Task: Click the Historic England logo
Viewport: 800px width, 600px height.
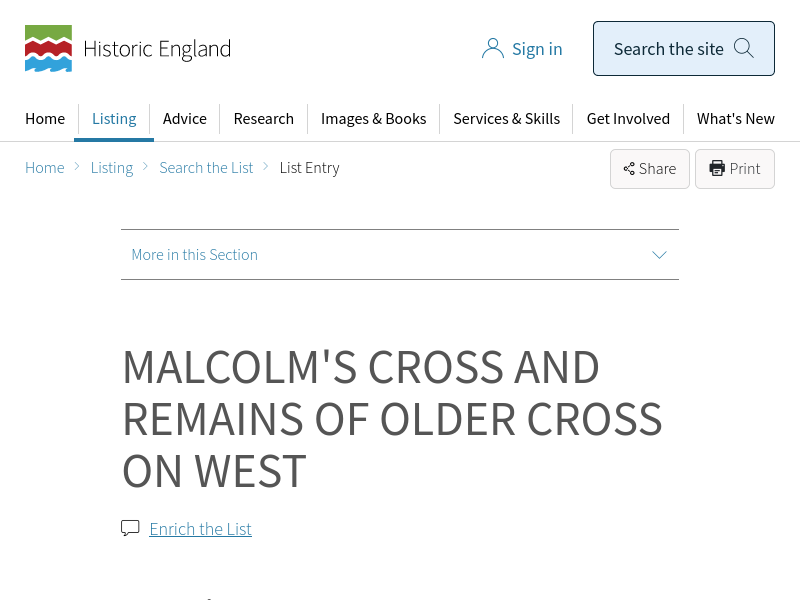Action: (127, 49)
